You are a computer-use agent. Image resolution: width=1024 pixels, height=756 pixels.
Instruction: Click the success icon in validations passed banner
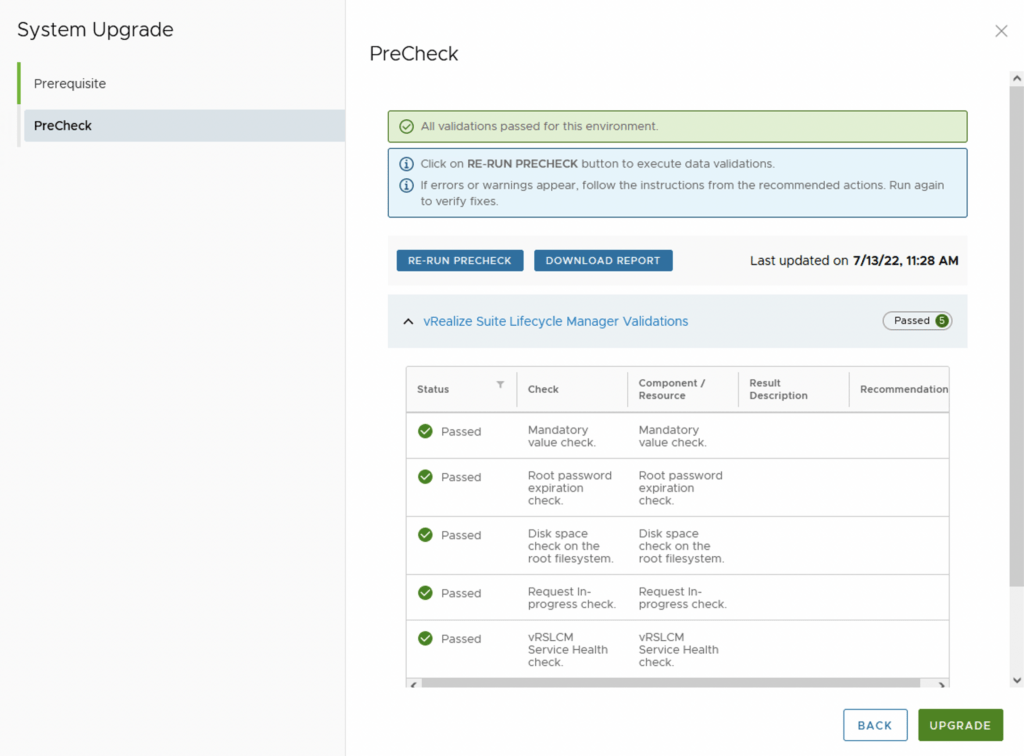click(406, 127)
